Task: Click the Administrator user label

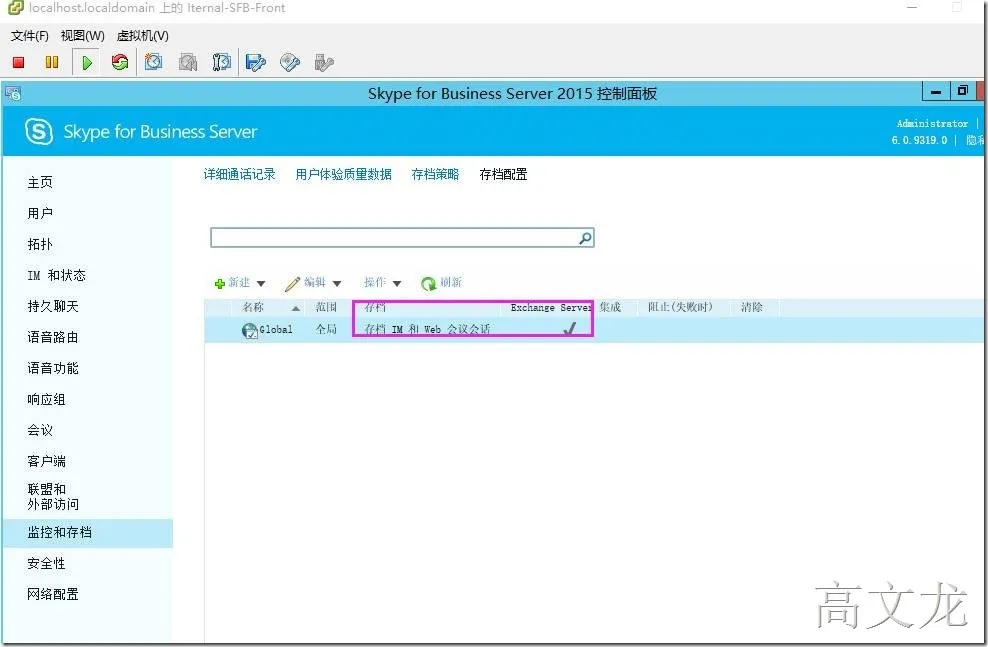Action: 932,123
